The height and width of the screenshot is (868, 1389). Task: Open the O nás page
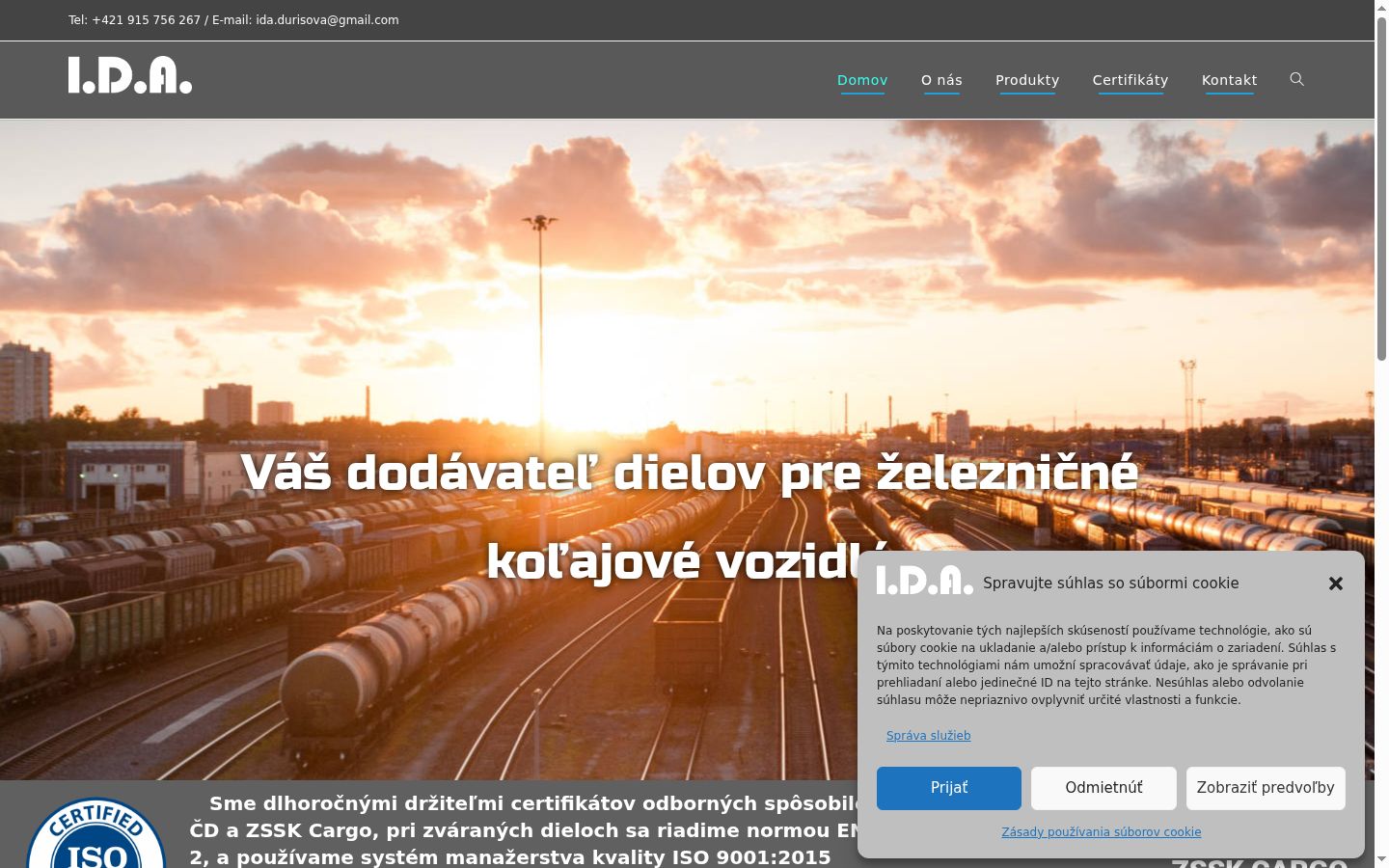tap(941, 80)
